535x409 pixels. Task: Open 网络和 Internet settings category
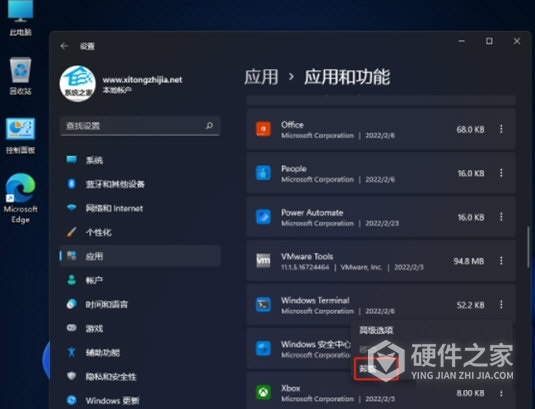coord(140,208)
